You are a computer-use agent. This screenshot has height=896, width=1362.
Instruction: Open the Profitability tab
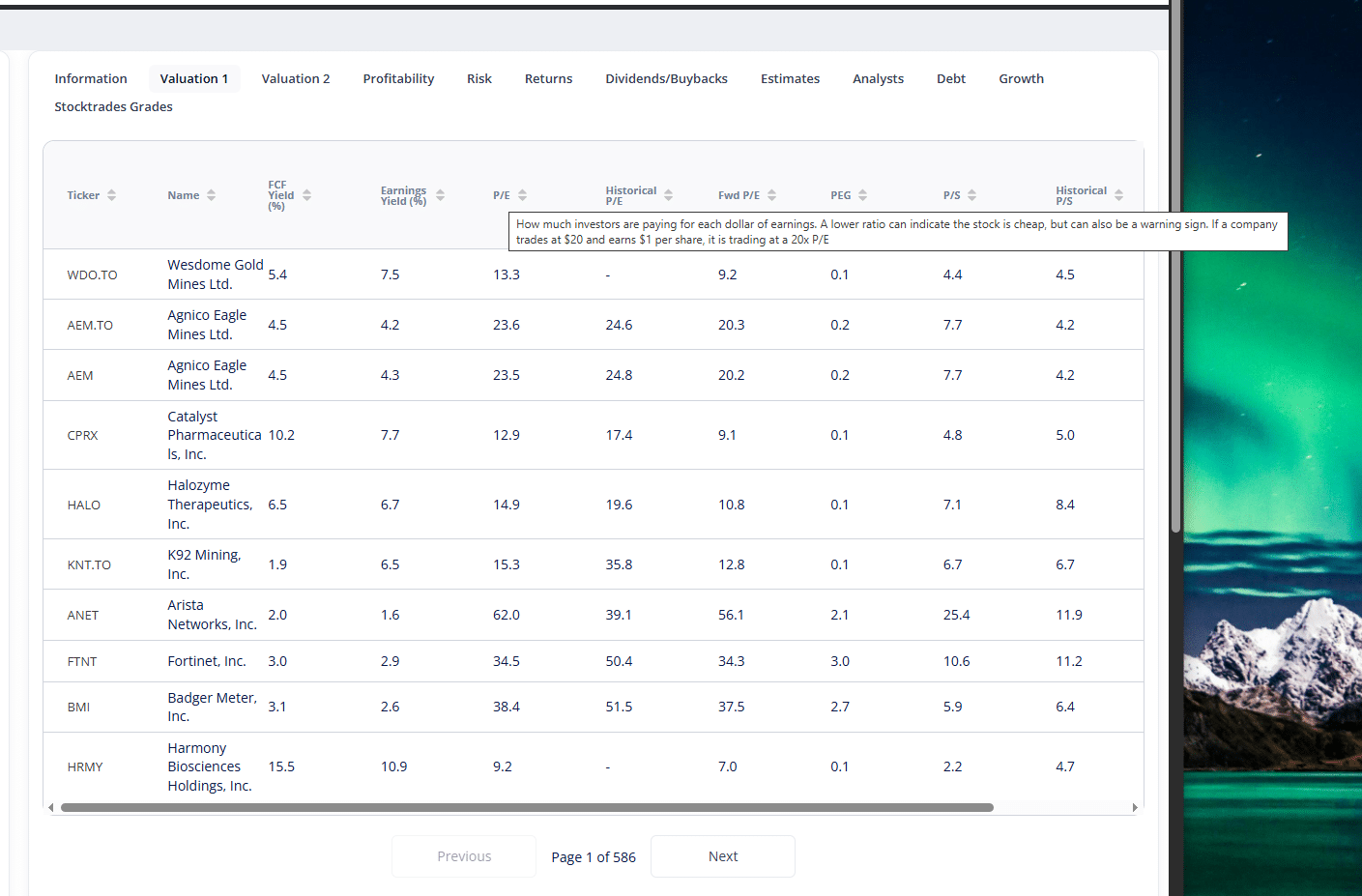pyautogui.click(x=398, y=79)
